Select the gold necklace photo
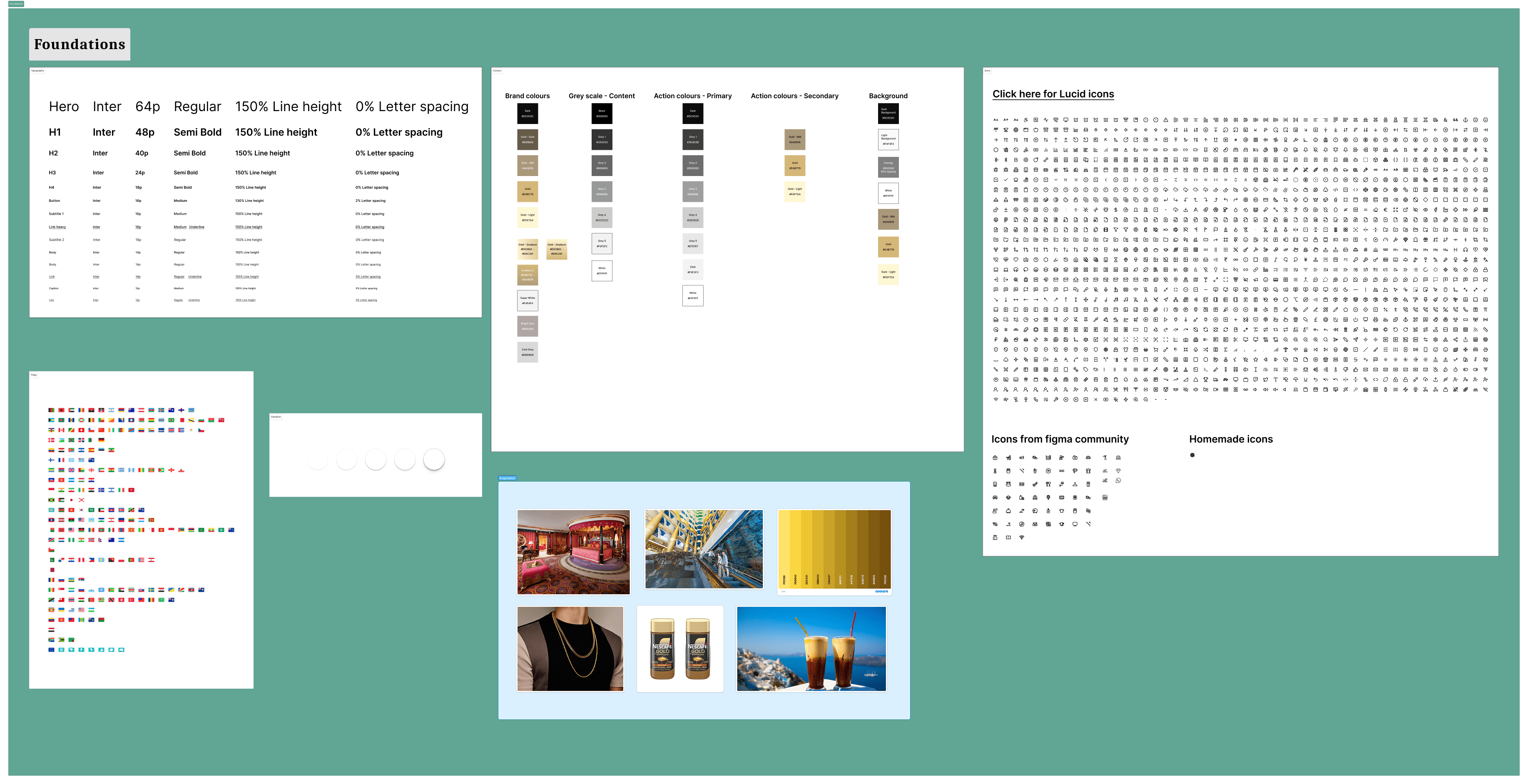 click(x=570, y=649)
